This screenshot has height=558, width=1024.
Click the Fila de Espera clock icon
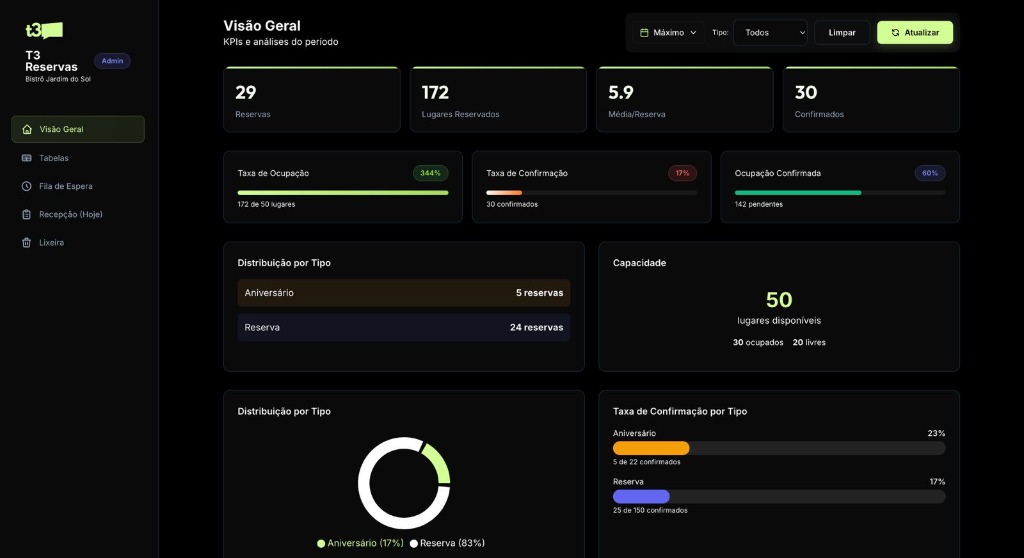pyautogui.click(x=27, y=186)
